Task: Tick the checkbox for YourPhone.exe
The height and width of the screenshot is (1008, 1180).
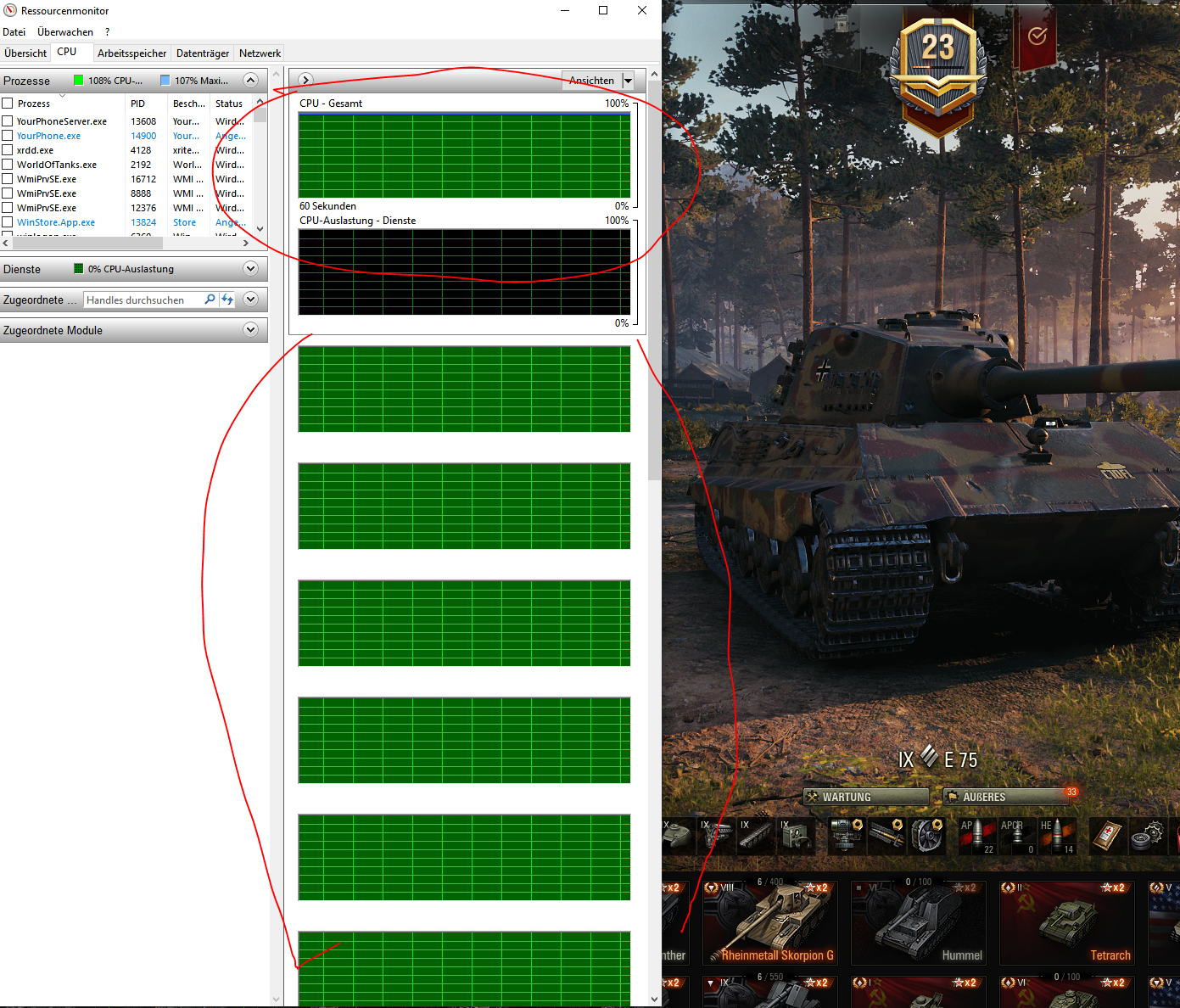Action: tap(8, 136)
